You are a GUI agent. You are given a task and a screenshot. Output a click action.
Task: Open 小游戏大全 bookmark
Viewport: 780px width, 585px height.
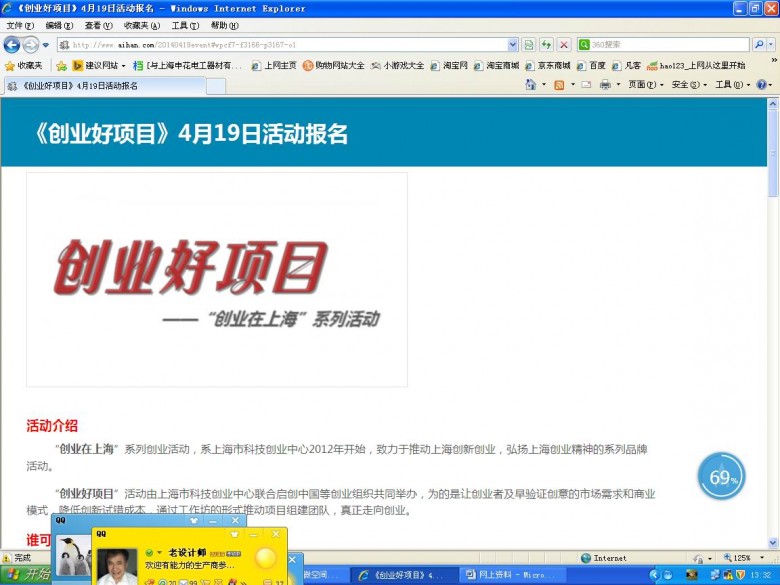click(397, 65)
